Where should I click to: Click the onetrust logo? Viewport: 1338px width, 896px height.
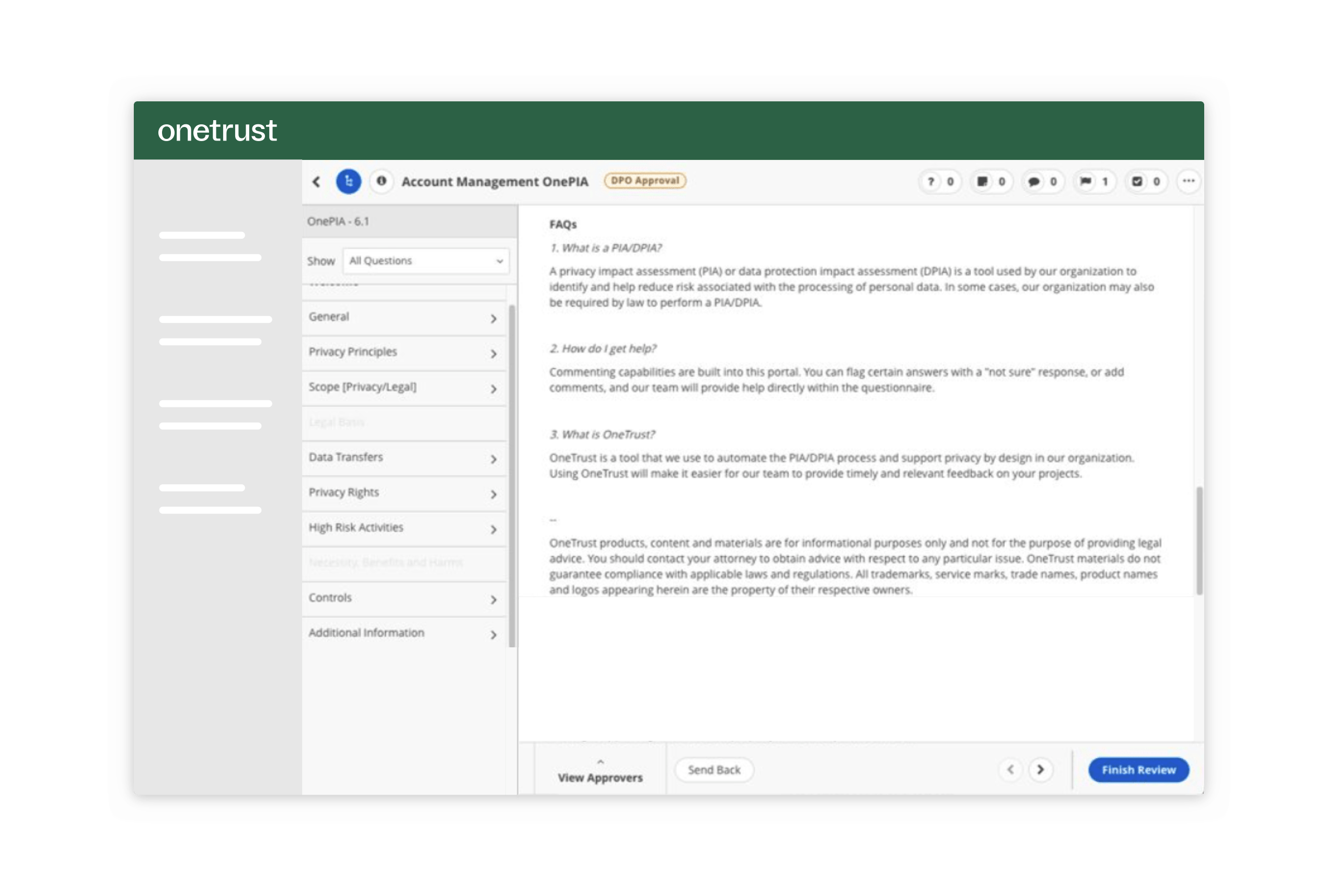coord(217,130)
